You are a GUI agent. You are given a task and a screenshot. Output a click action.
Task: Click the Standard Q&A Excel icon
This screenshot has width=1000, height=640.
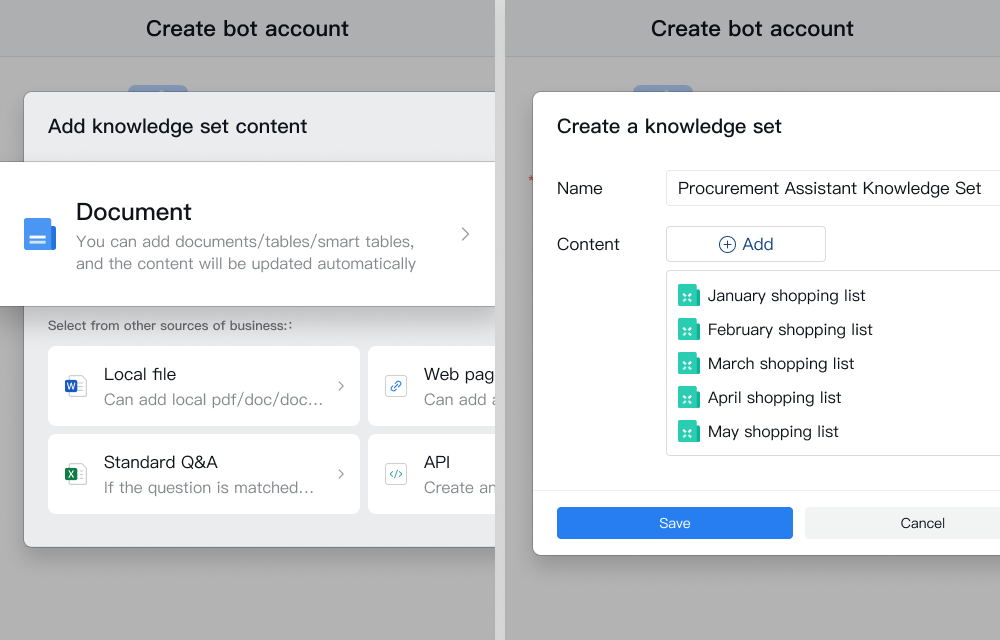(x=76, y=474)
